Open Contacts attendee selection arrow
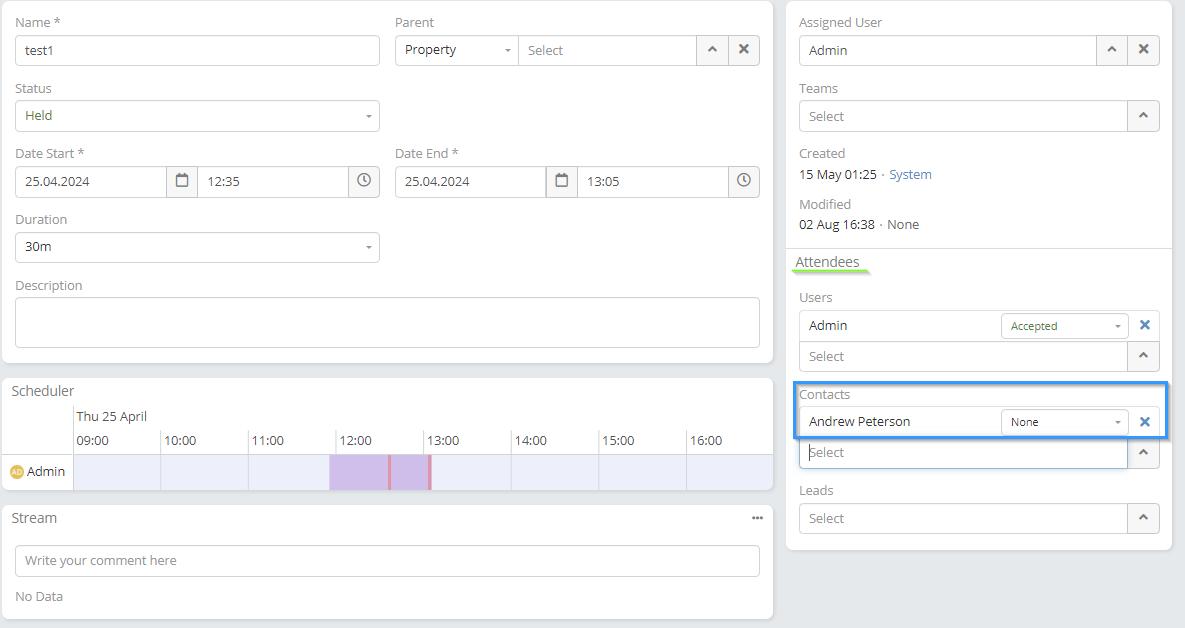Image resolution: width=1185 pixels, height=628 pixels. (1143, 453)
